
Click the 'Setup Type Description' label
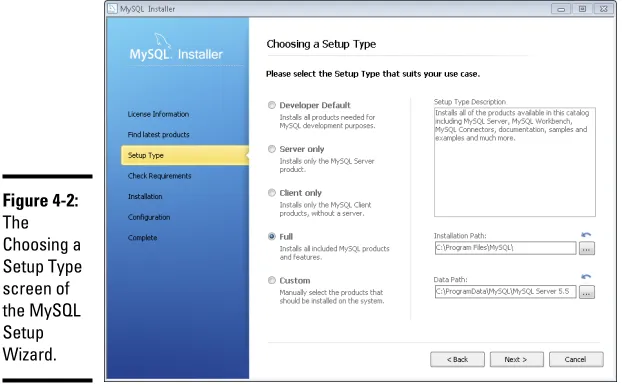[x=470, y=102]
